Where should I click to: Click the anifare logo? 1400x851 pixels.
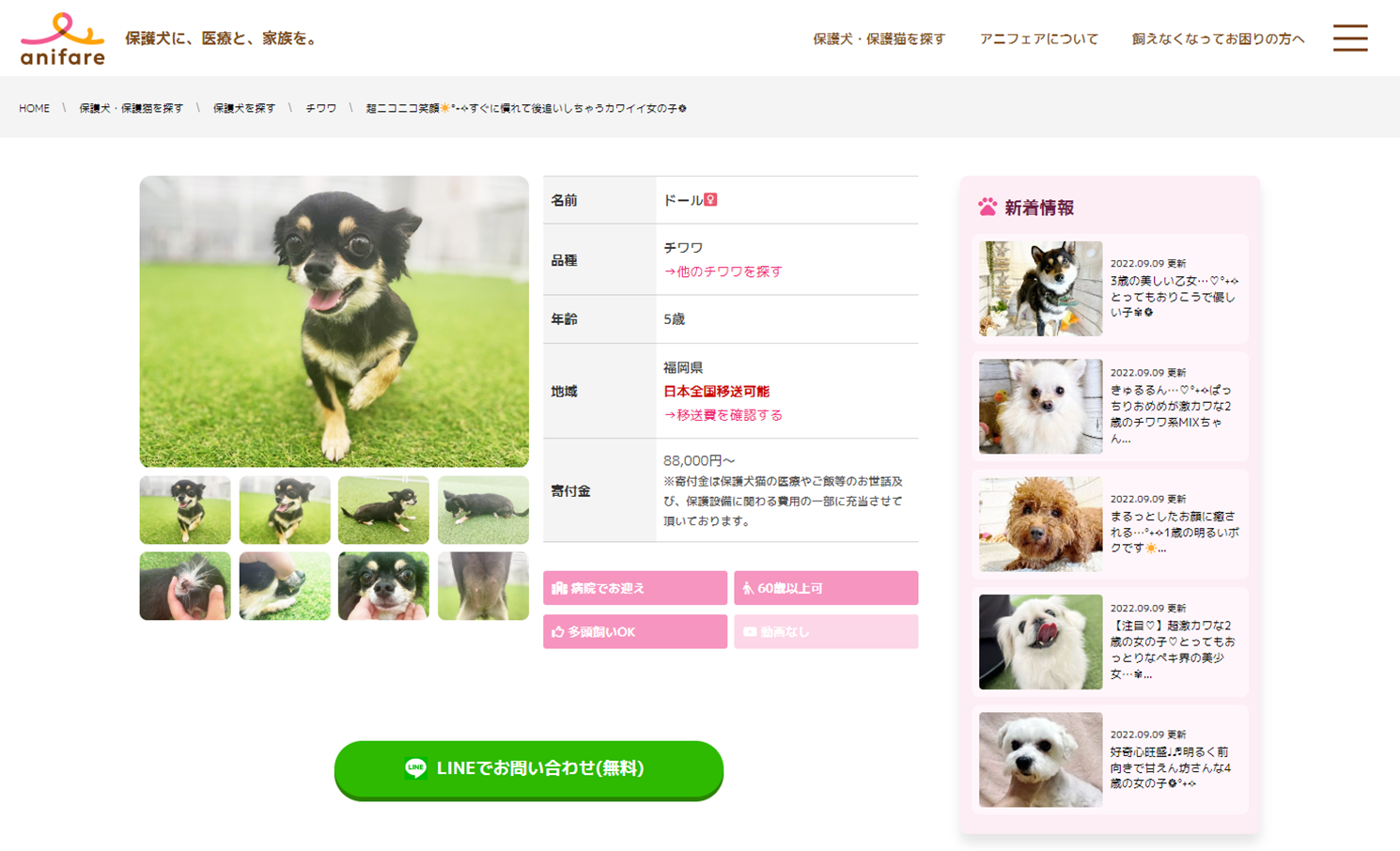62,39
